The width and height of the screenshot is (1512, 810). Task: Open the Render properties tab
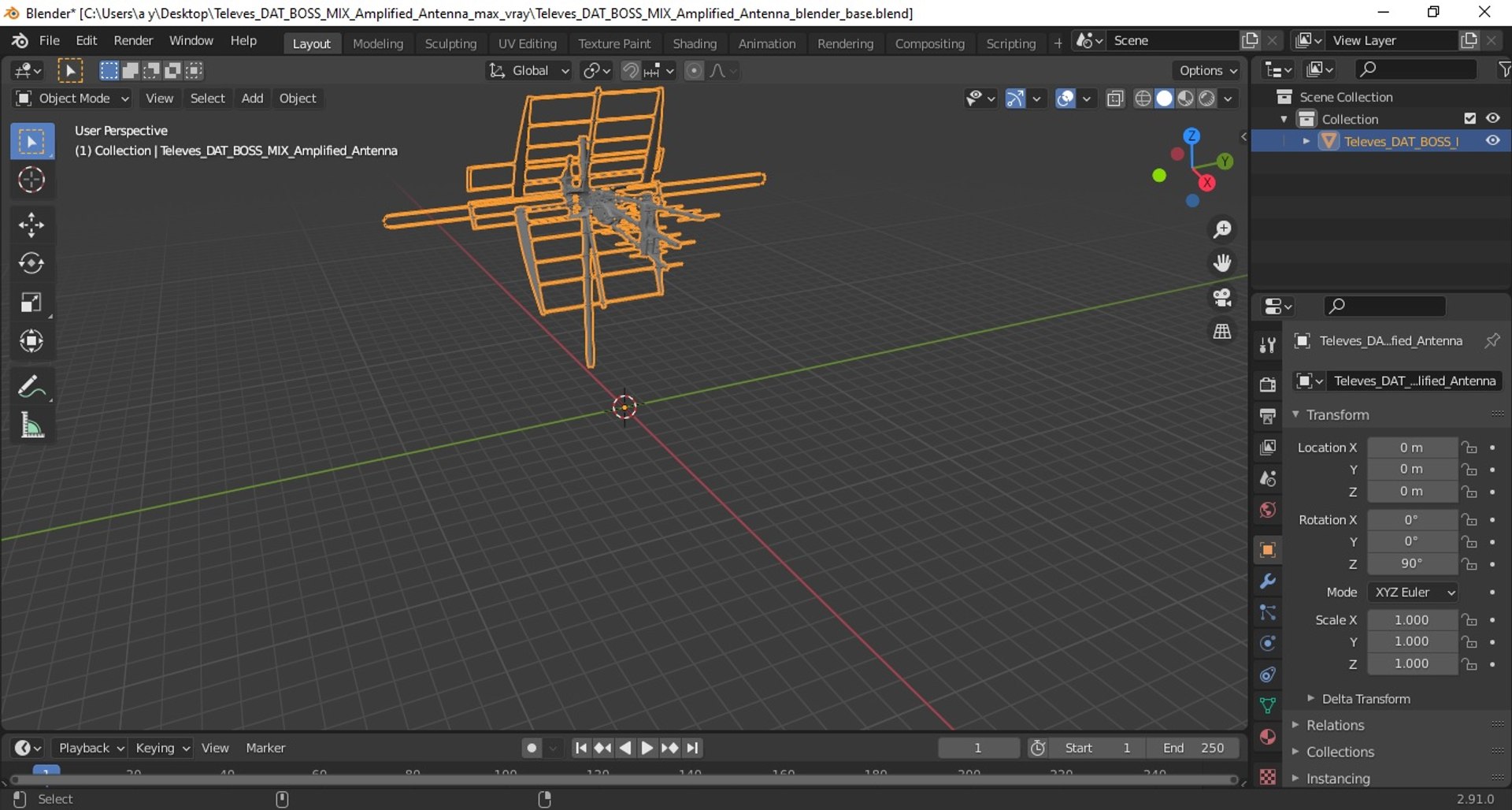[1267, 385]
